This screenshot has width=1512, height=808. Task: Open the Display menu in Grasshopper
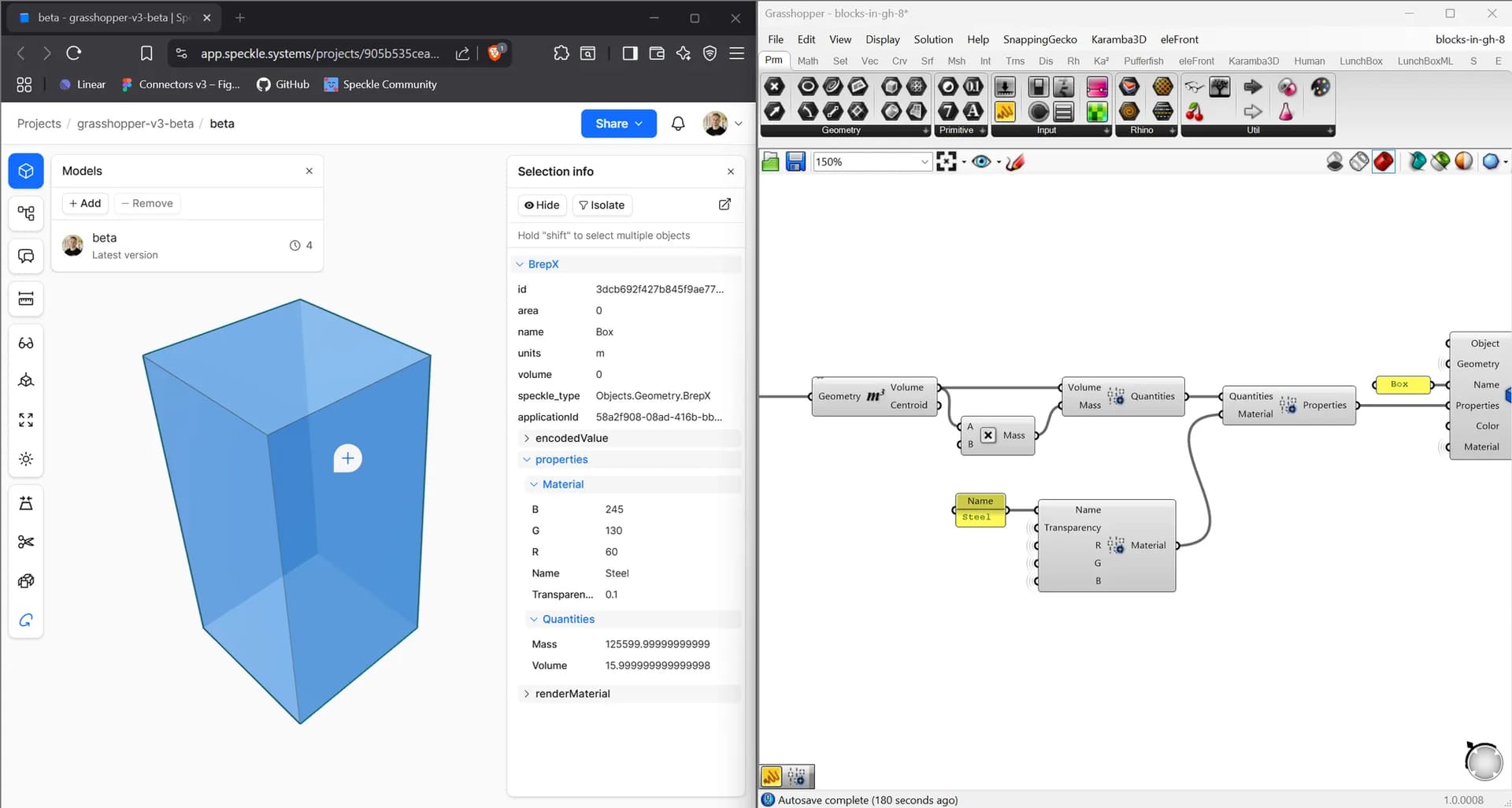(882, 39)
